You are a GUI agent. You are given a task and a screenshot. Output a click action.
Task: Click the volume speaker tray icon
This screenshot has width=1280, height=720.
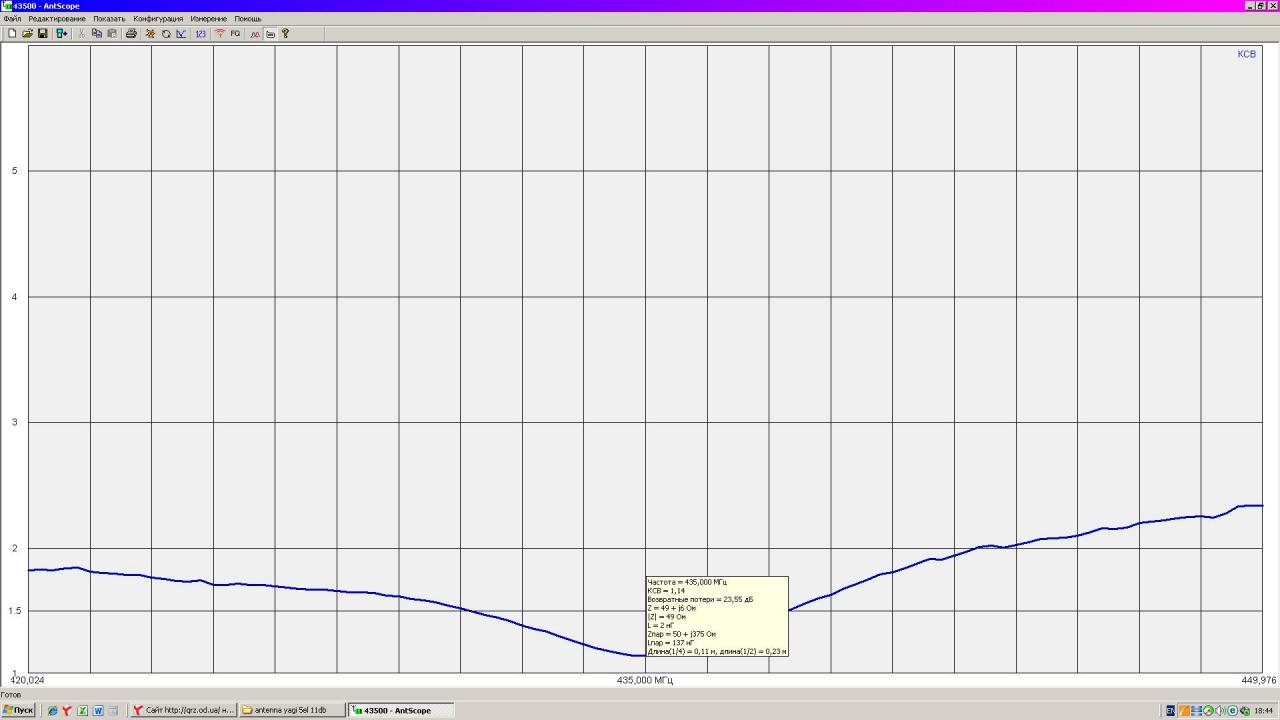1220,711
